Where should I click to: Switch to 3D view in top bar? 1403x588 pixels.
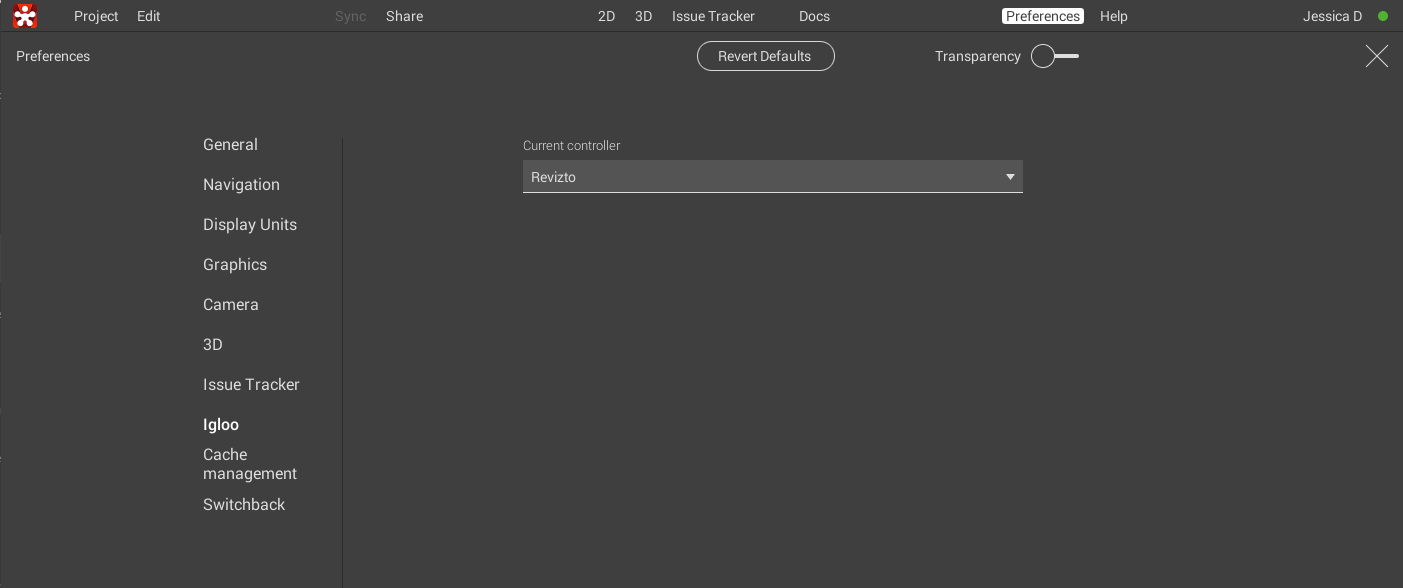(x=643, y=17)
